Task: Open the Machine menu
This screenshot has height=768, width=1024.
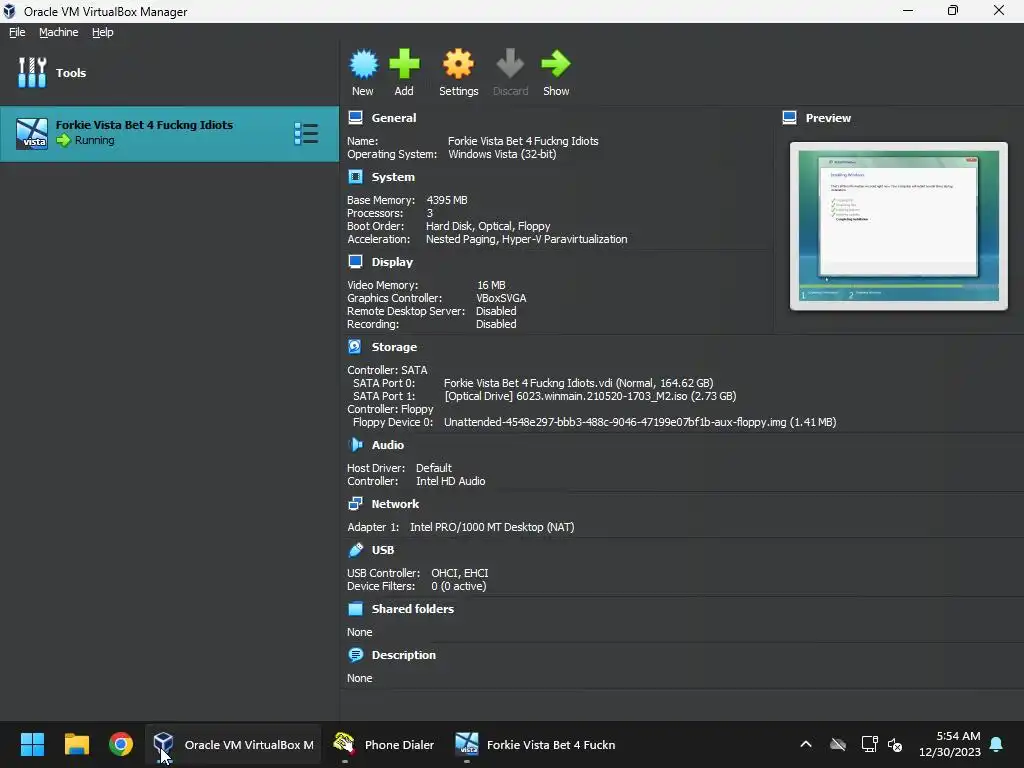Action: [x=59, y=32]
